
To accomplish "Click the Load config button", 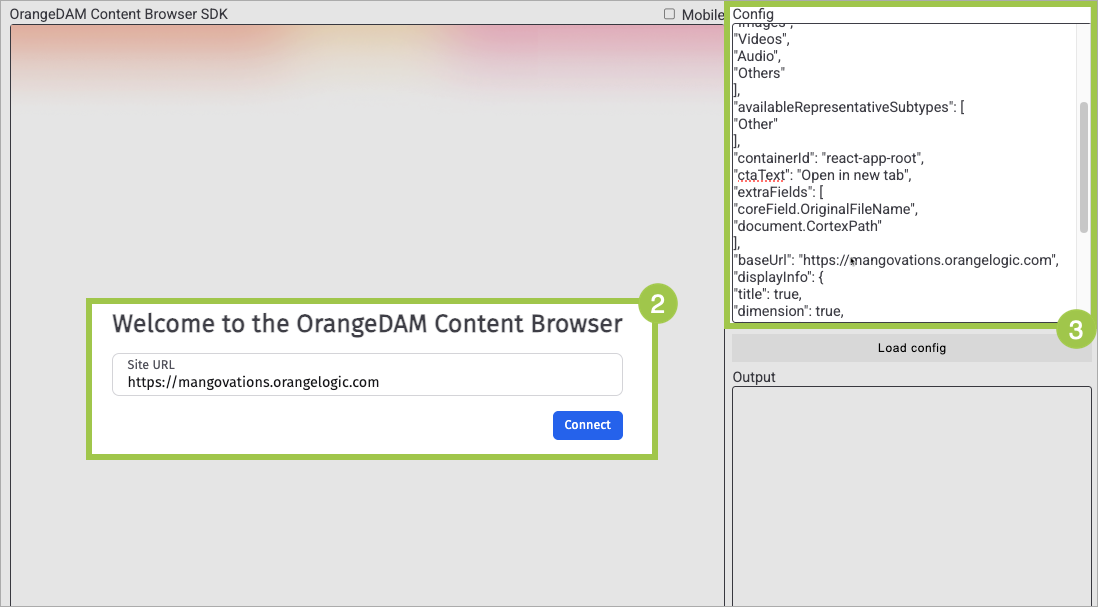I will [x=912, y=348].
